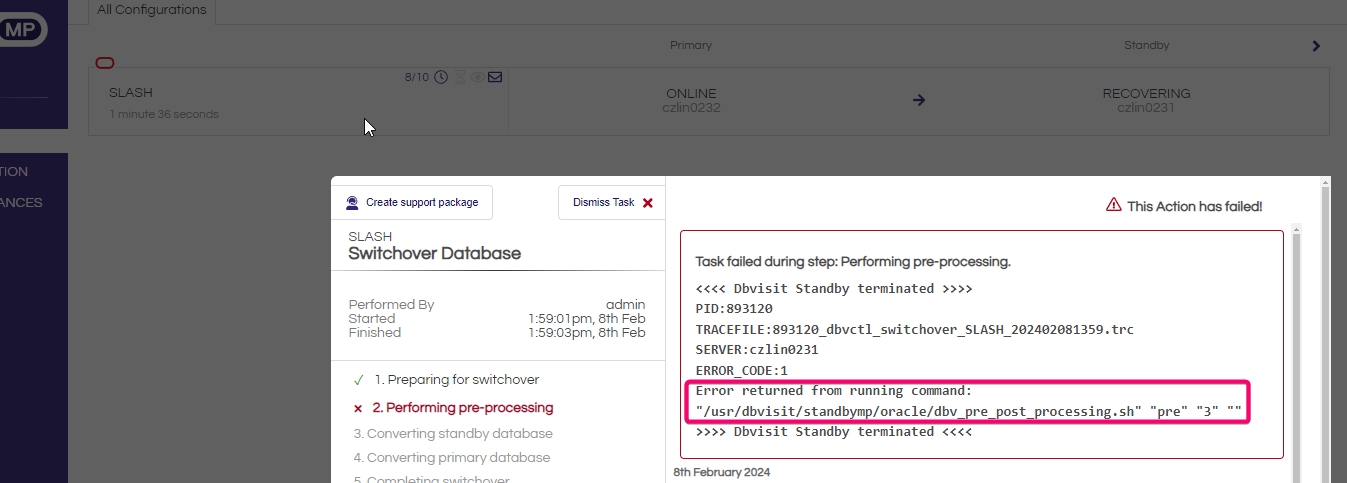Click the Finished time 1:59:03pm
Viewport: 1347px width, 483px height.
tap(587, 333)
